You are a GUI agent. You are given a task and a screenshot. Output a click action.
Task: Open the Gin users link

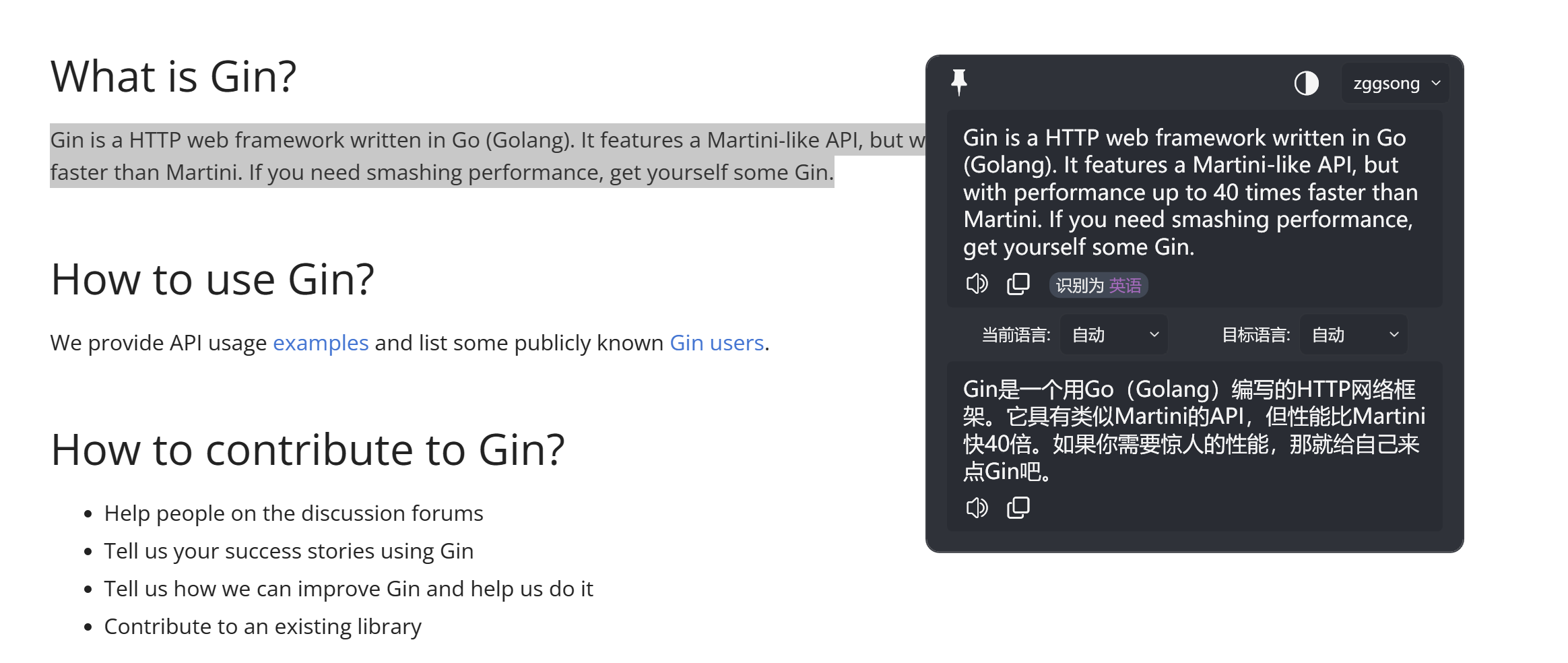[x=717, y=343]
